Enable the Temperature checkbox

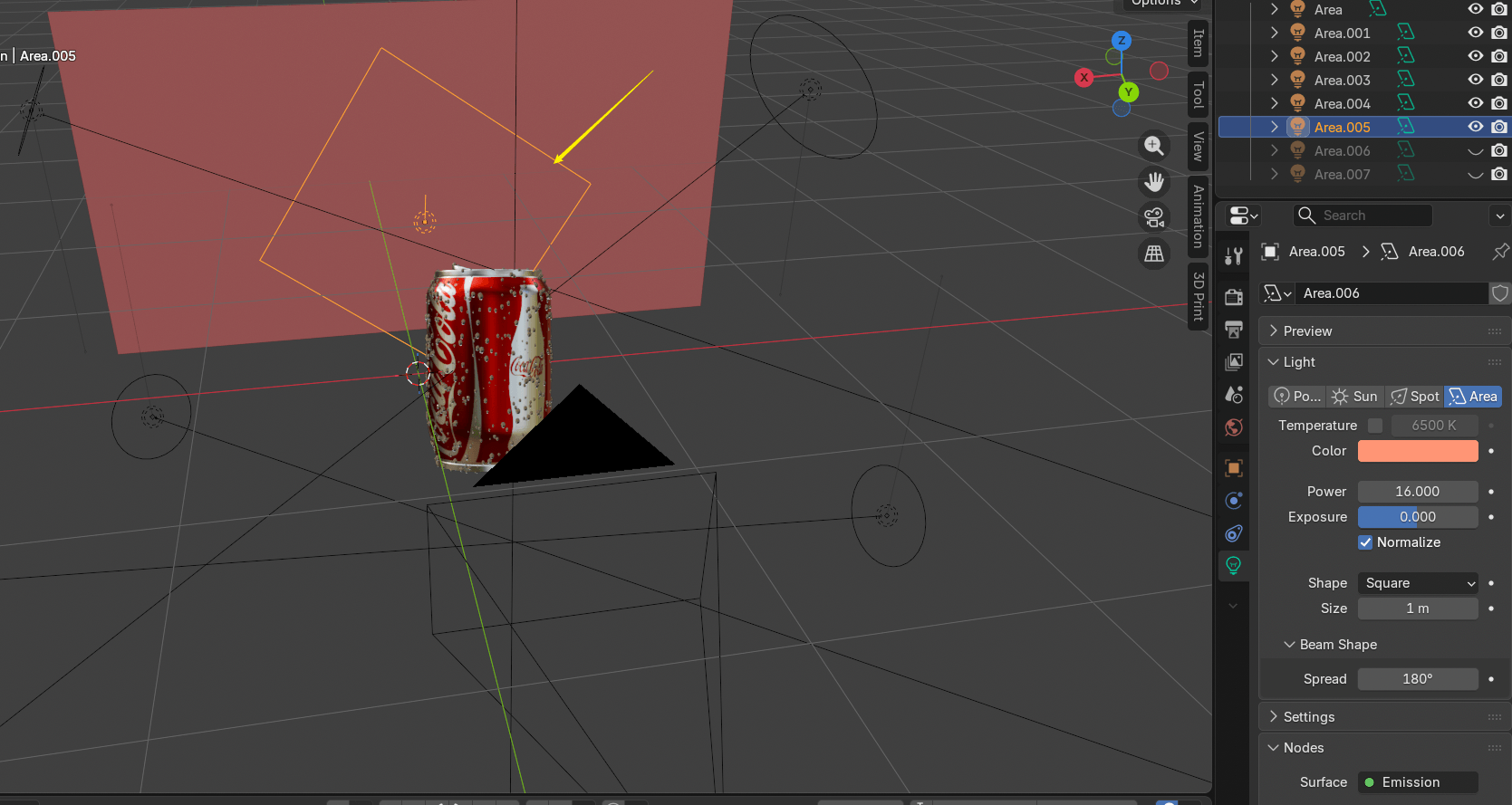pyautogui.click(x=1375, y=426)
